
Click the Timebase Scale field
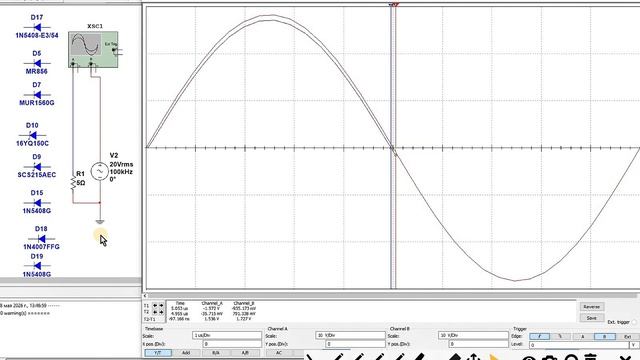[x=227, y=335]
